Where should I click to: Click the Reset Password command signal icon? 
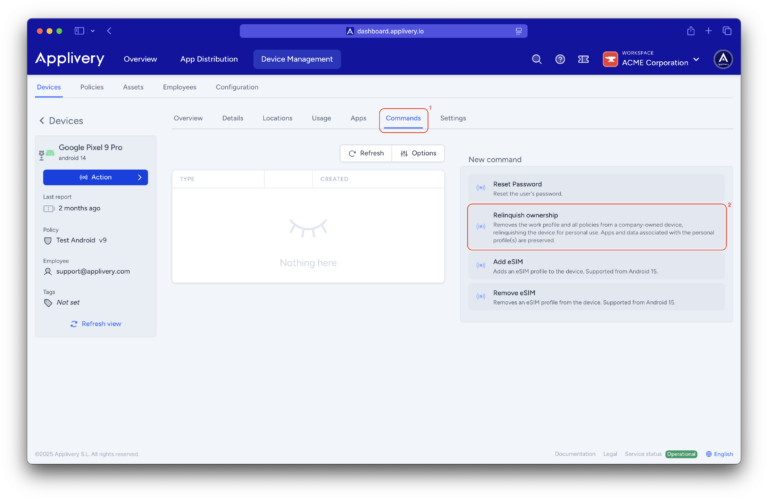(480, 188)
